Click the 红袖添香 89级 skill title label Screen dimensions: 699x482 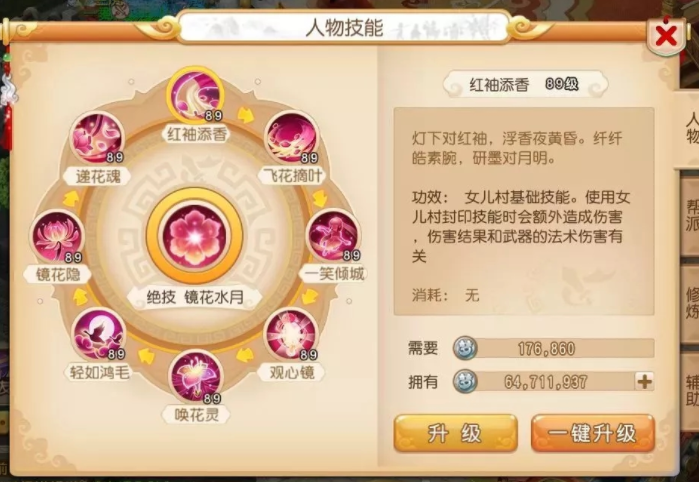[525, 84]
